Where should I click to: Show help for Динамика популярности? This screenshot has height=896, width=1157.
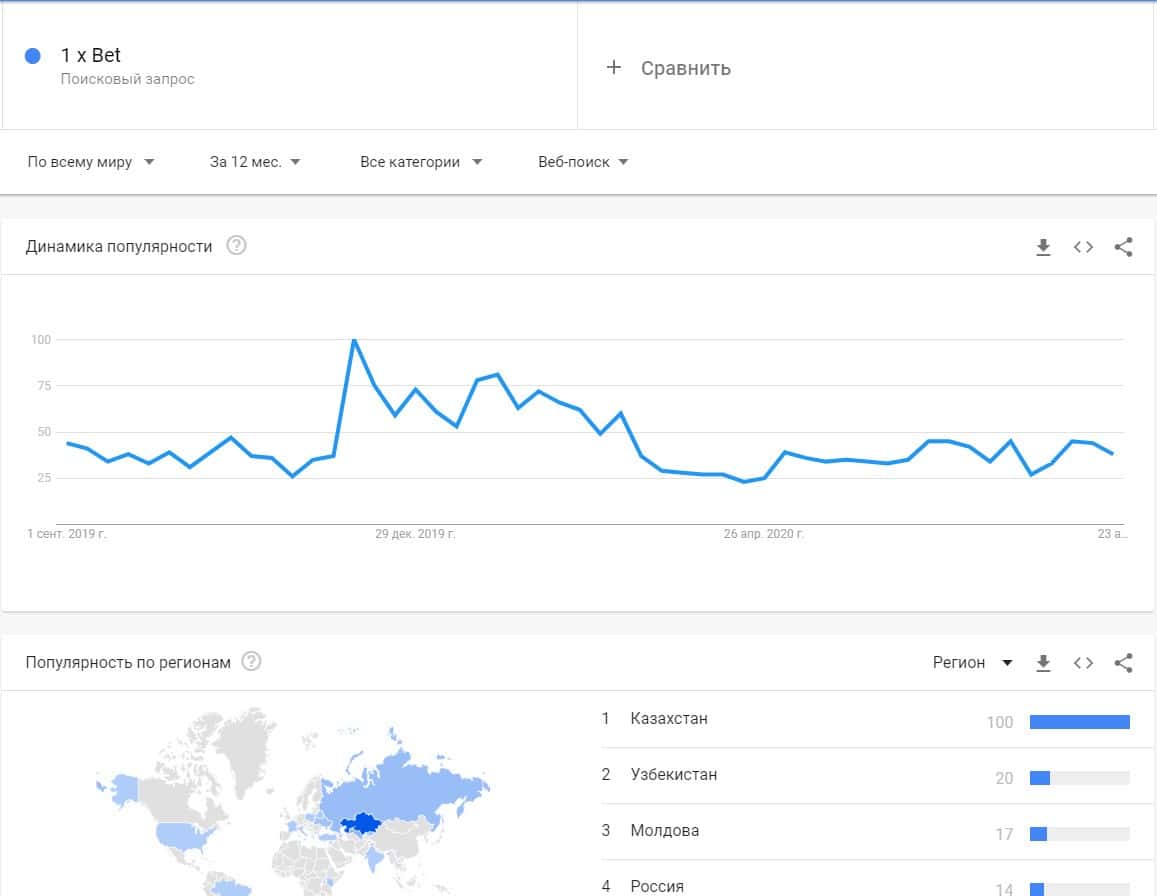tap(236, 246)
